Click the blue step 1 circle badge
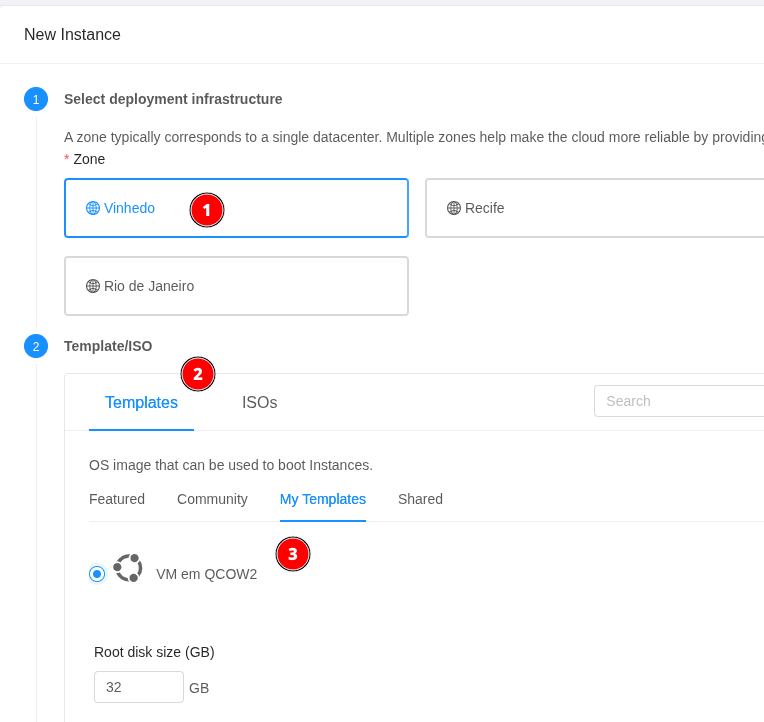 36,99
